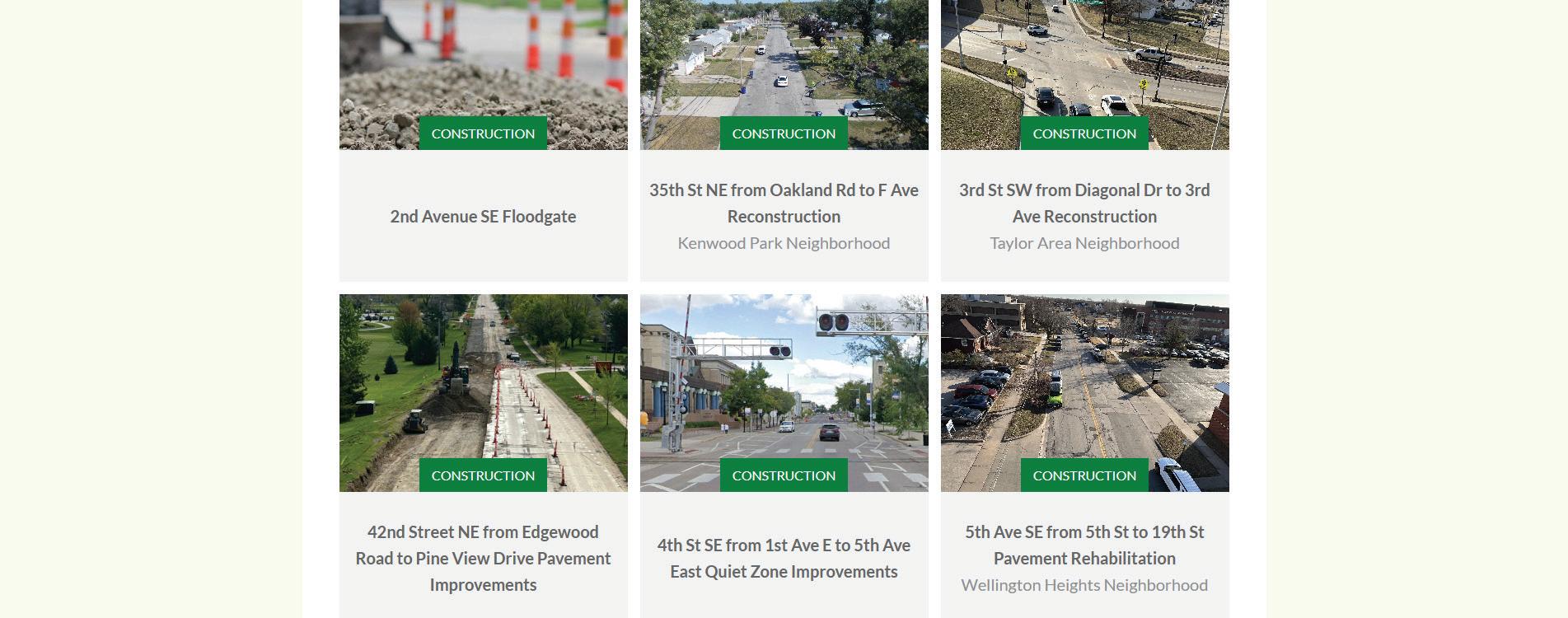Click Construction badge on 4th St SE card

(784, 475)
